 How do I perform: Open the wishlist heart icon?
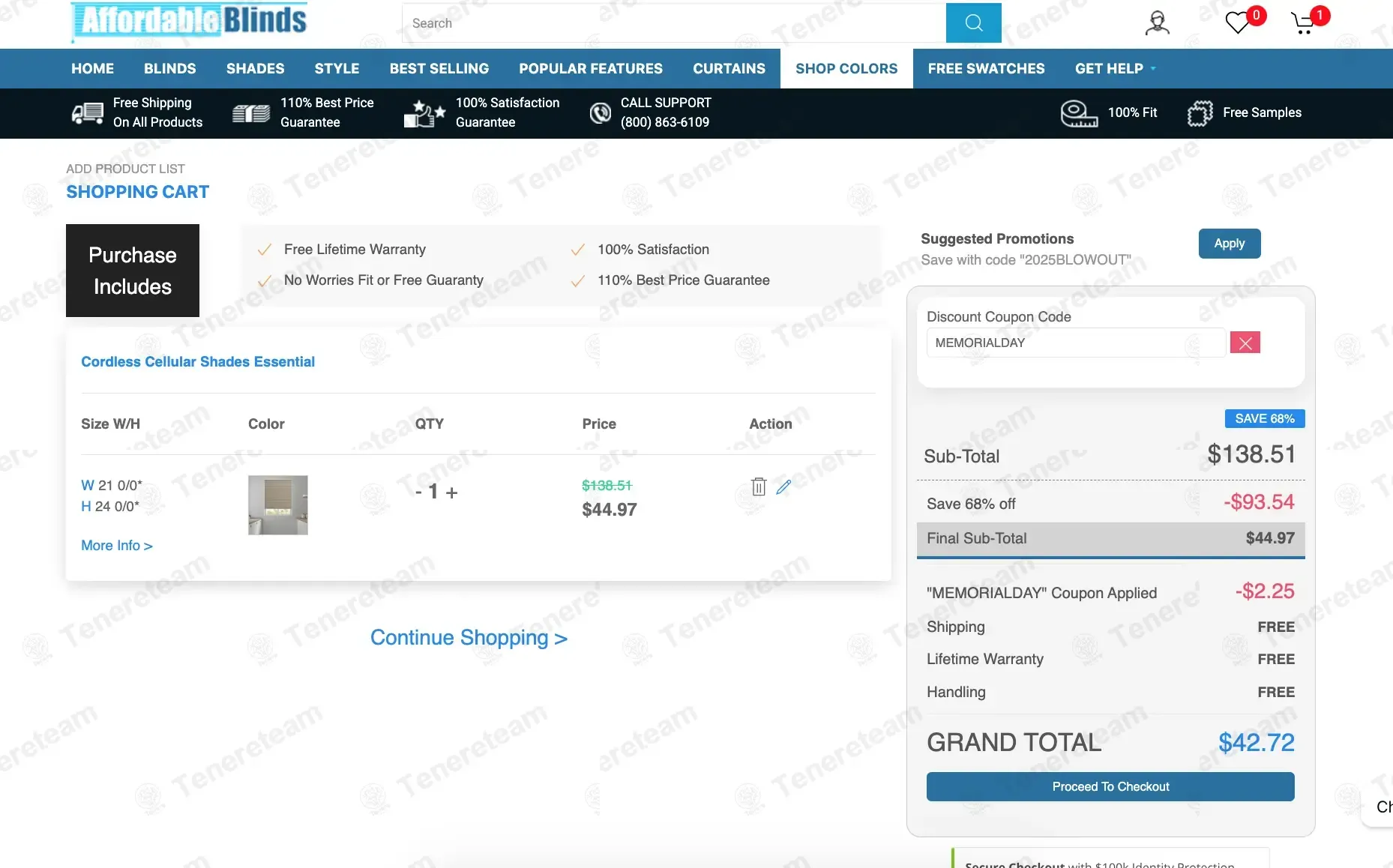pos(1238,22)
